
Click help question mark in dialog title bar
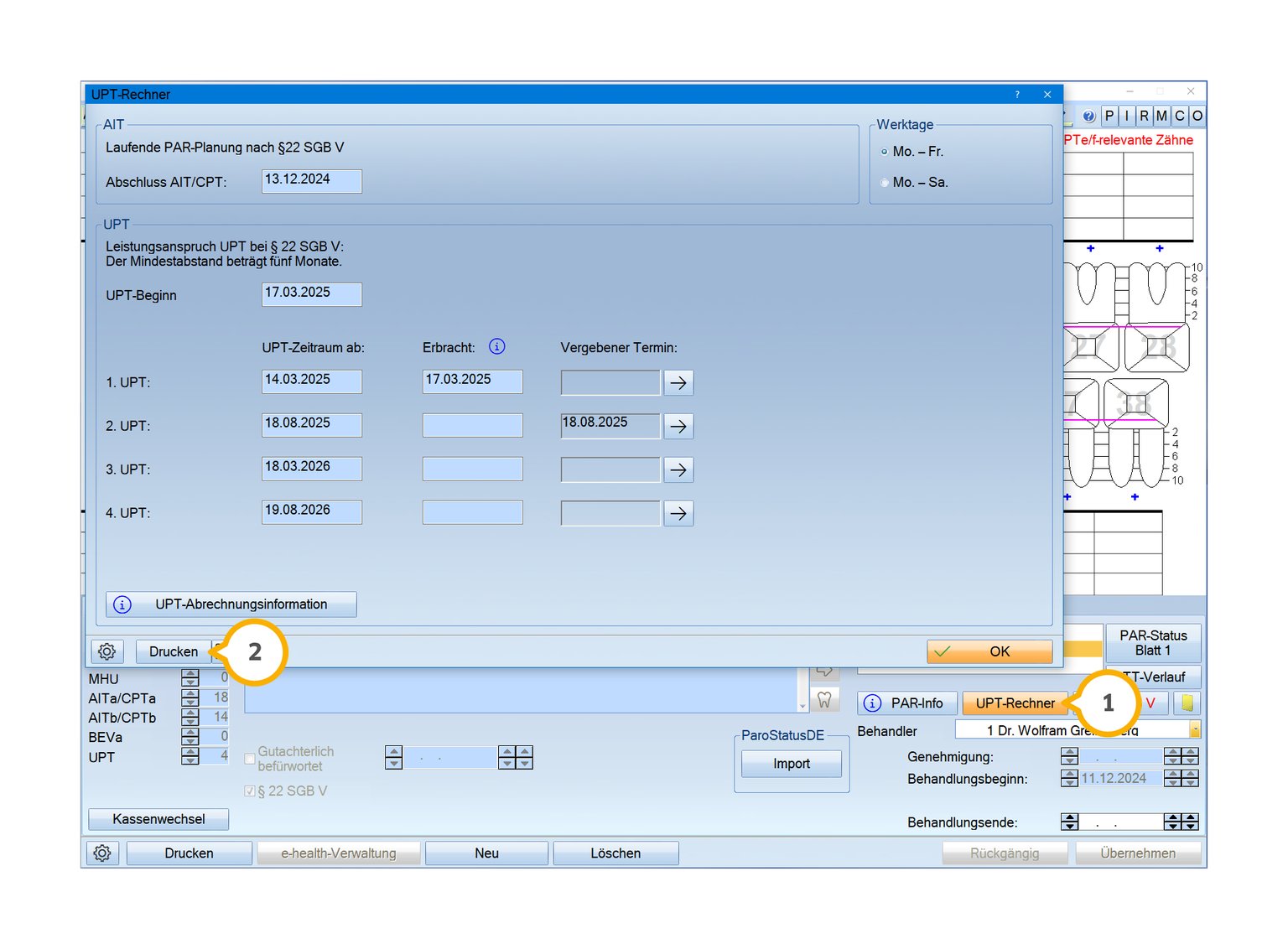tap(1017, 95)
